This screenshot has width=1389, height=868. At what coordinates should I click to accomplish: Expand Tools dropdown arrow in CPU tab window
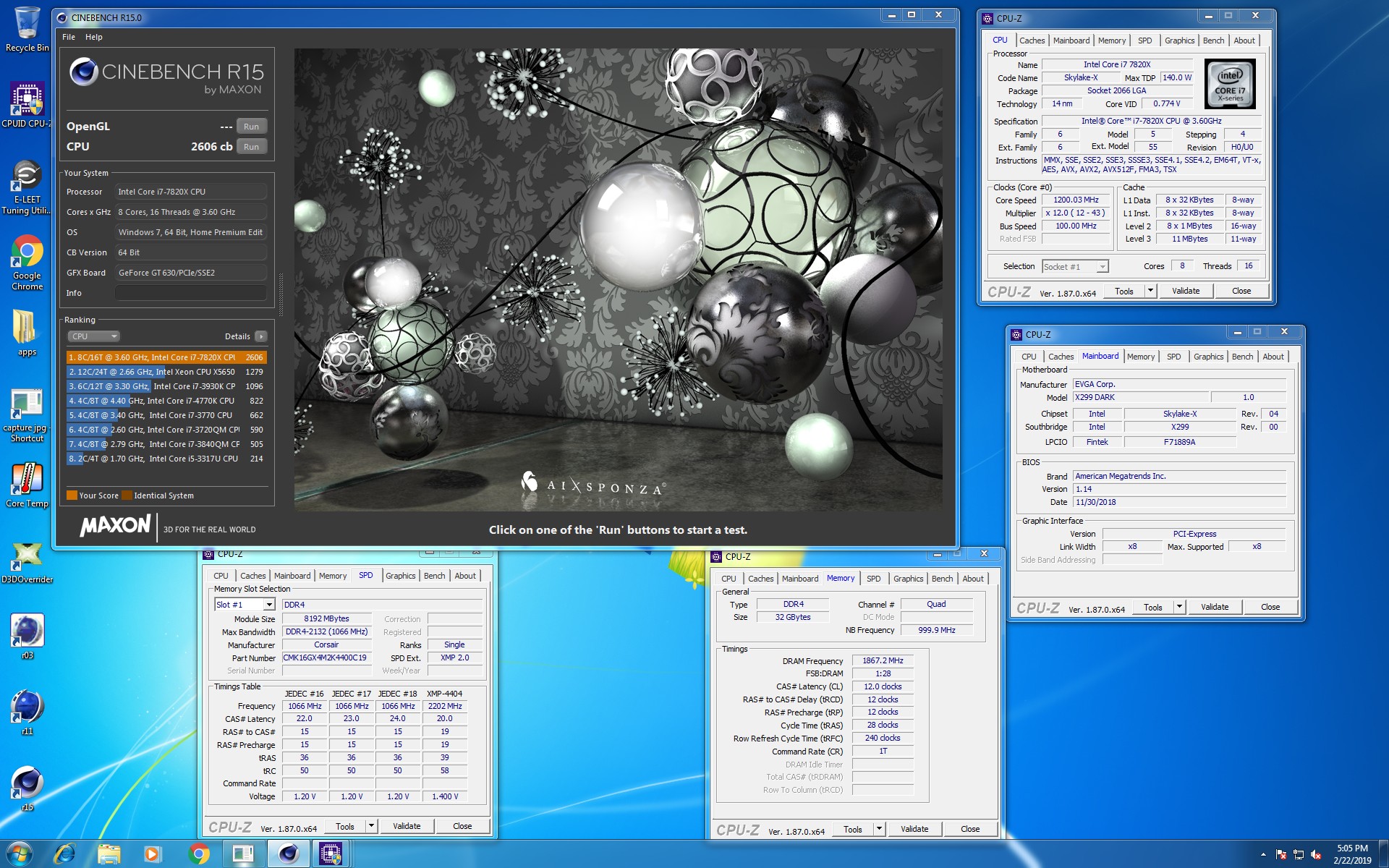(1150, 291)
